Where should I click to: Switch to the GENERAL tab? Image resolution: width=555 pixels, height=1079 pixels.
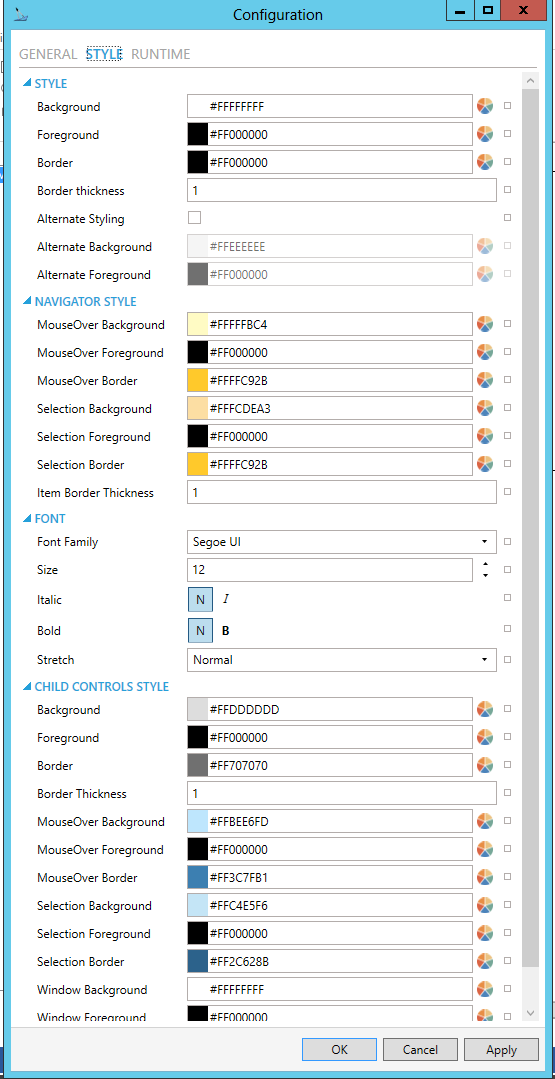(x=48, y=54)
